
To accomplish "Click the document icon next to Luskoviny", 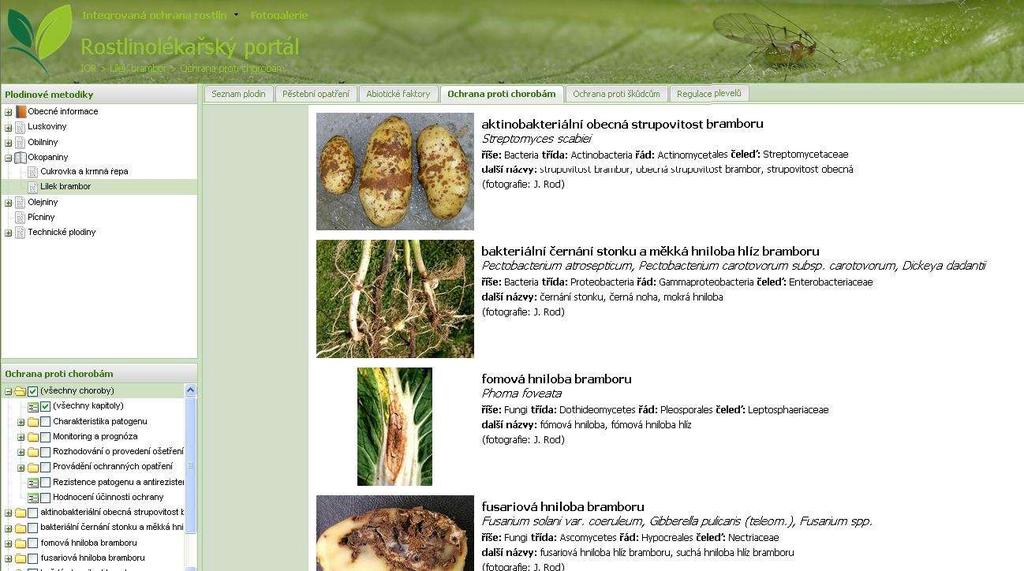I will (20, 127).
